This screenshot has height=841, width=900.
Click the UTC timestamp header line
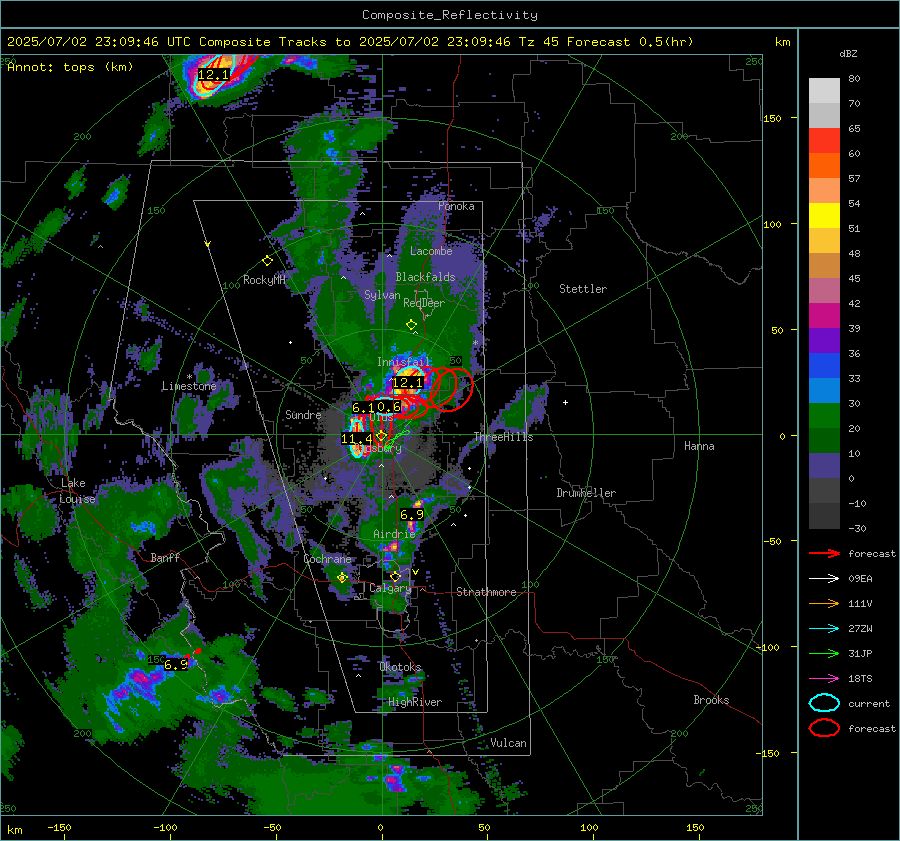[350, 42]
